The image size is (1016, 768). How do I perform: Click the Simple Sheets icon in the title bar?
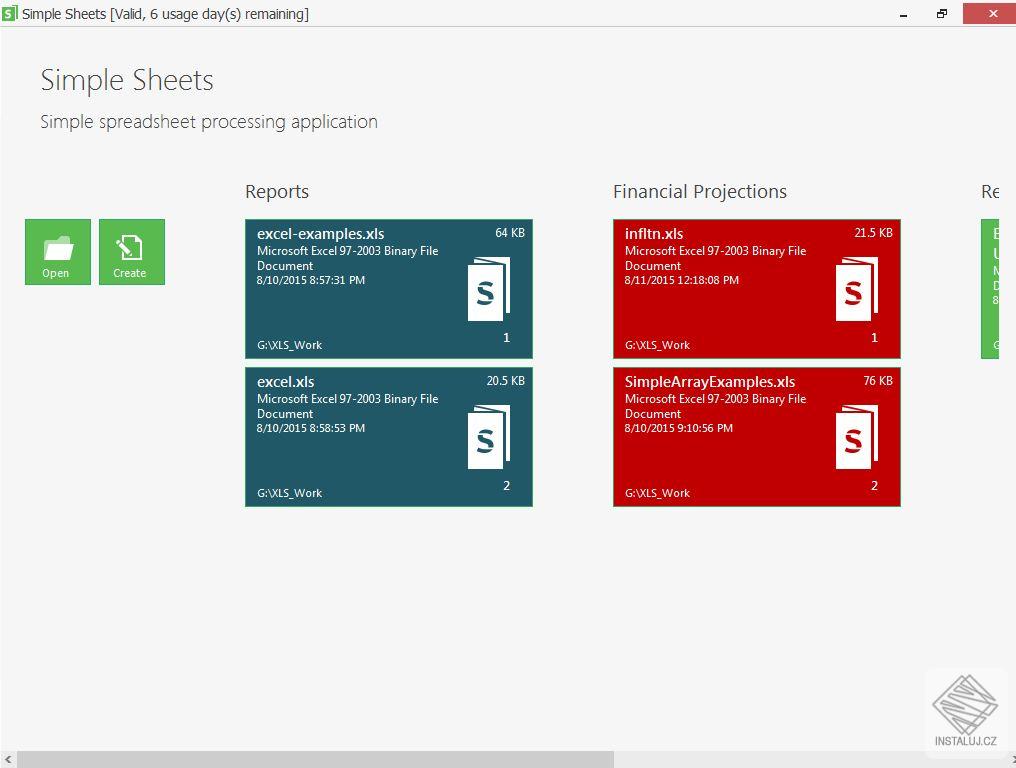pyautogui.click(x=10, y=13)
